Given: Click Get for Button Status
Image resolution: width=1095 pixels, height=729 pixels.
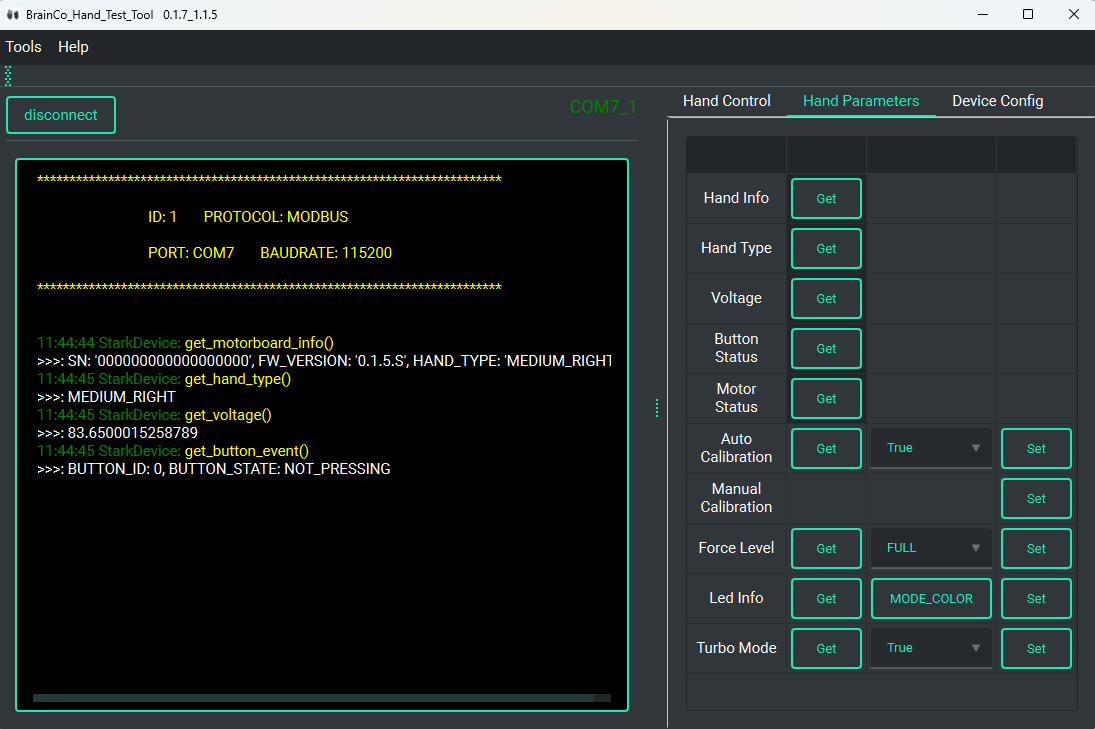Looking at the screenshot, I should coord(826,348).
